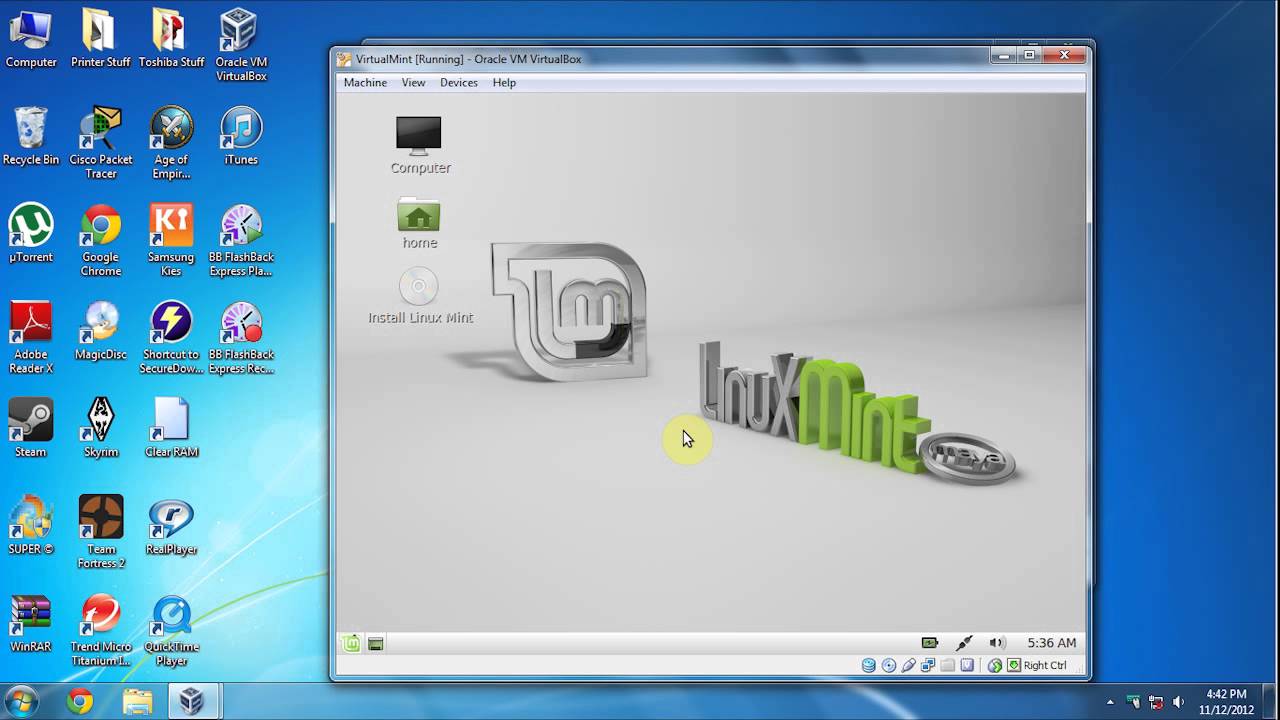
Task: Select the home folder on Mint desktop
Action: [419, 223]
